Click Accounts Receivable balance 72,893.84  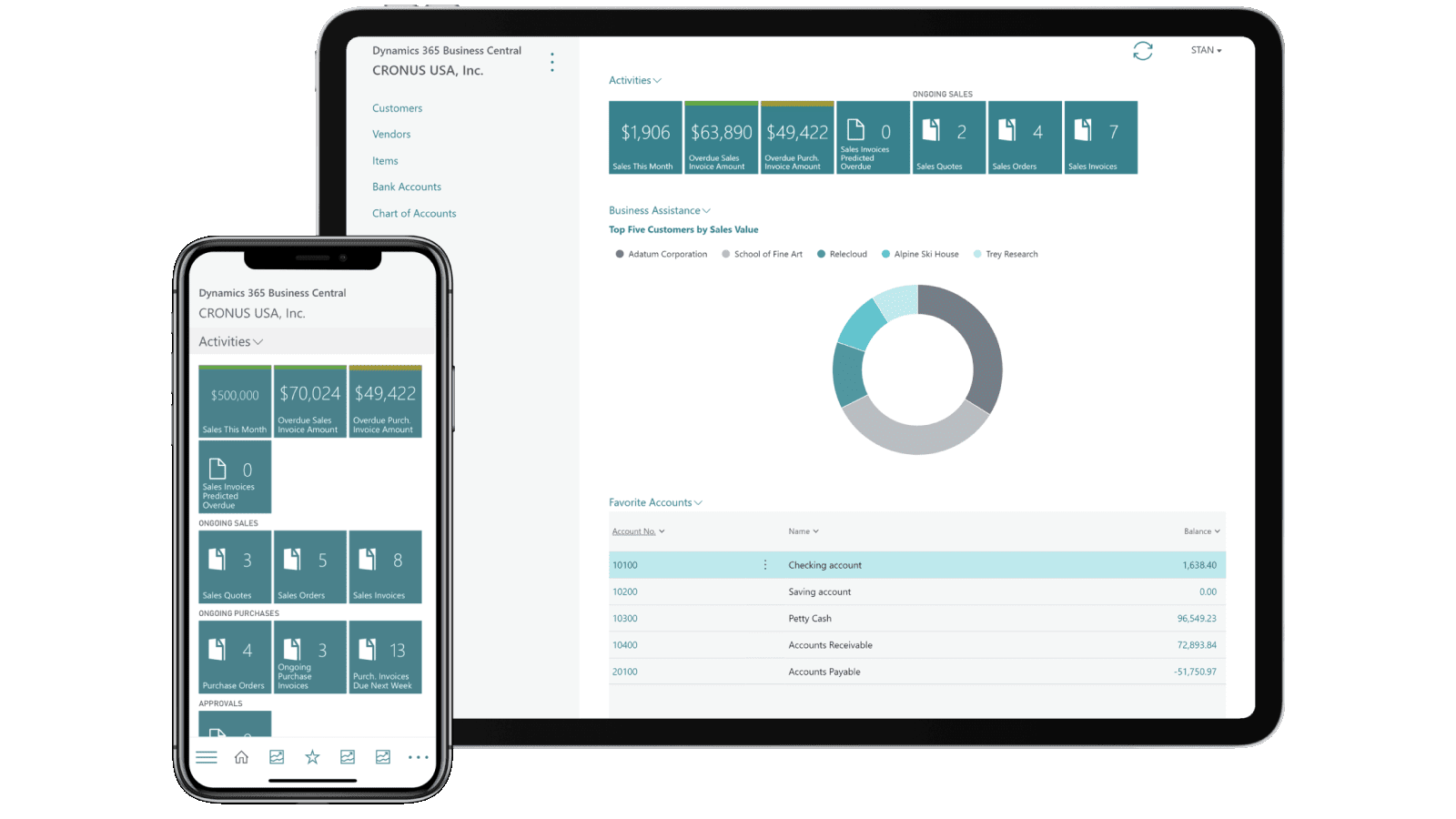point(1197,645)
